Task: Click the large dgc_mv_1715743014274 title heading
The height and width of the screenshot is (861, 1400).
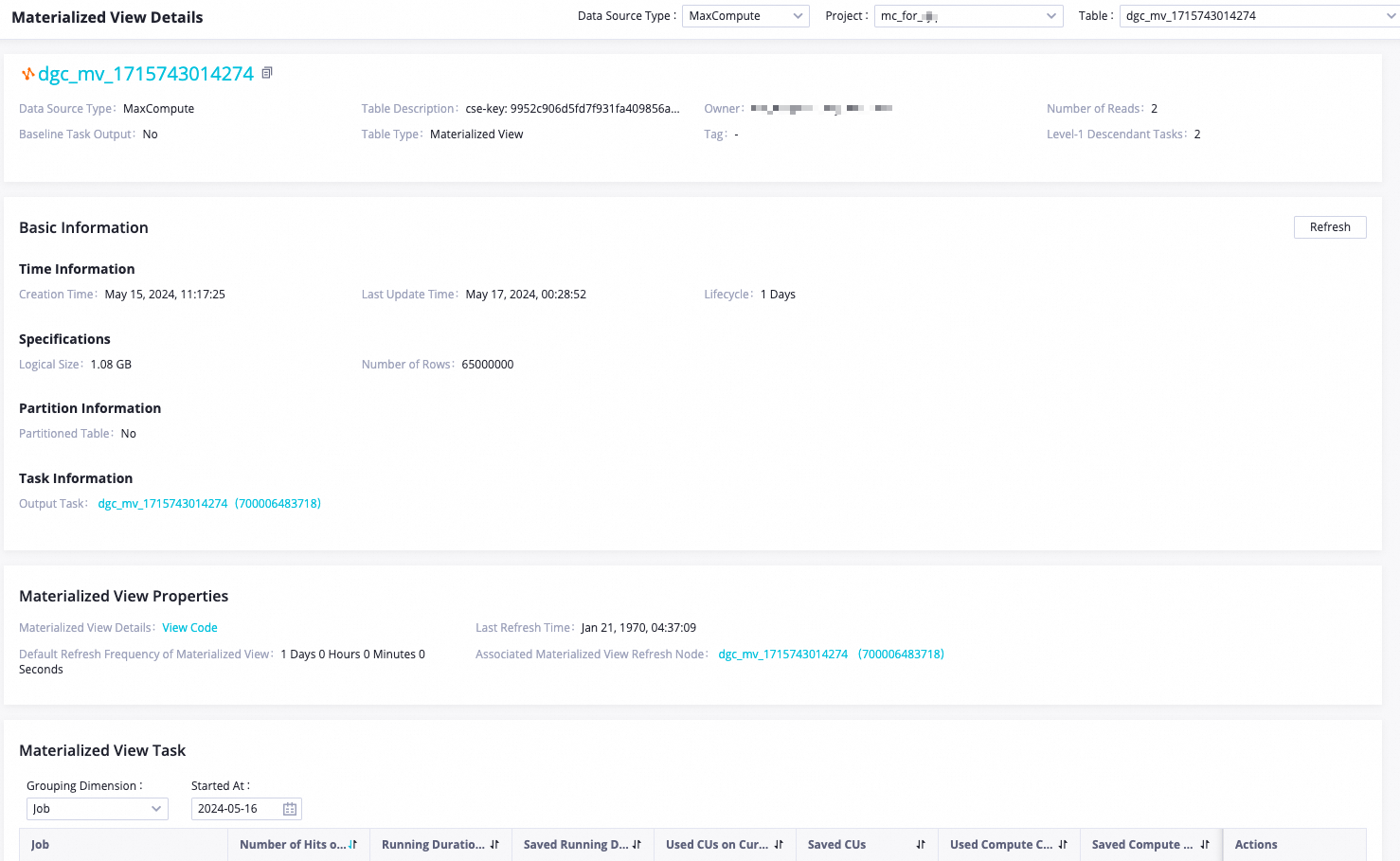Action: click(146, 74)
